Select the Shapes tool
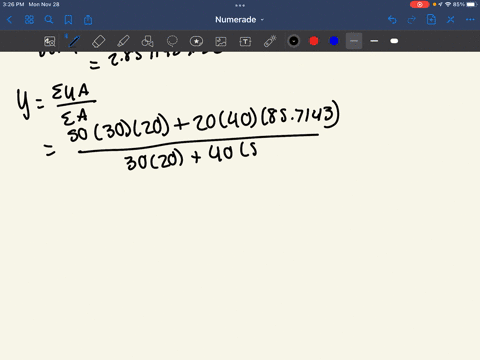 147,41
